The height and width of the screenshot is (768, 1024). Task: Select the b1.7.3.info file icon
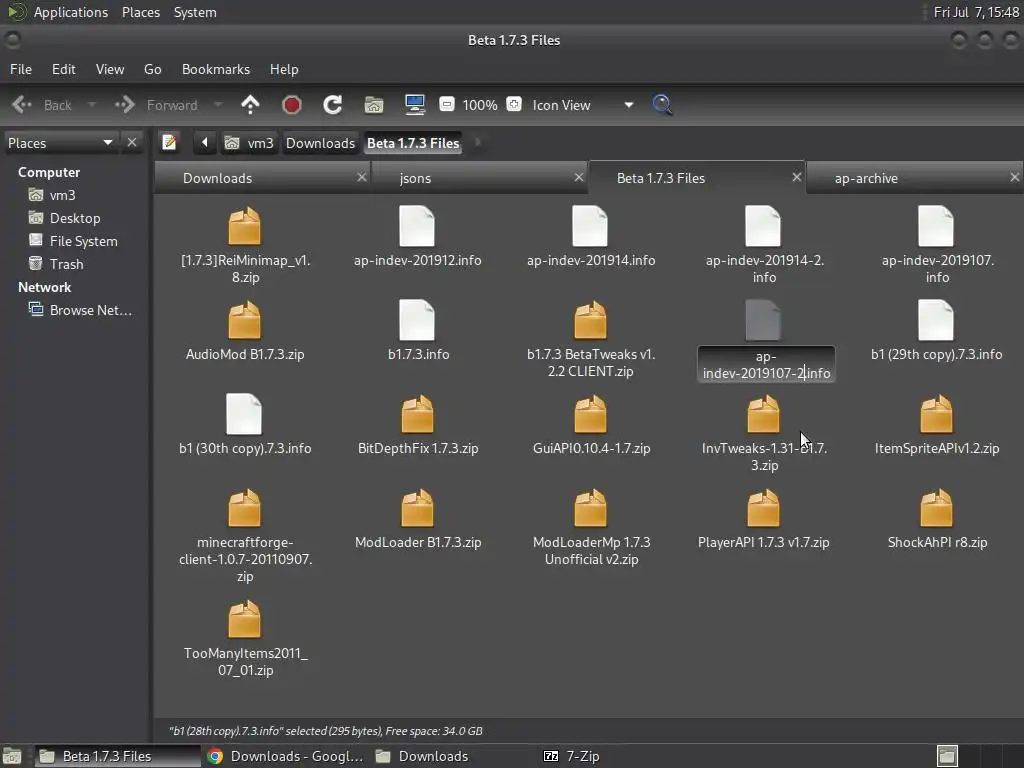coord(417,320)
